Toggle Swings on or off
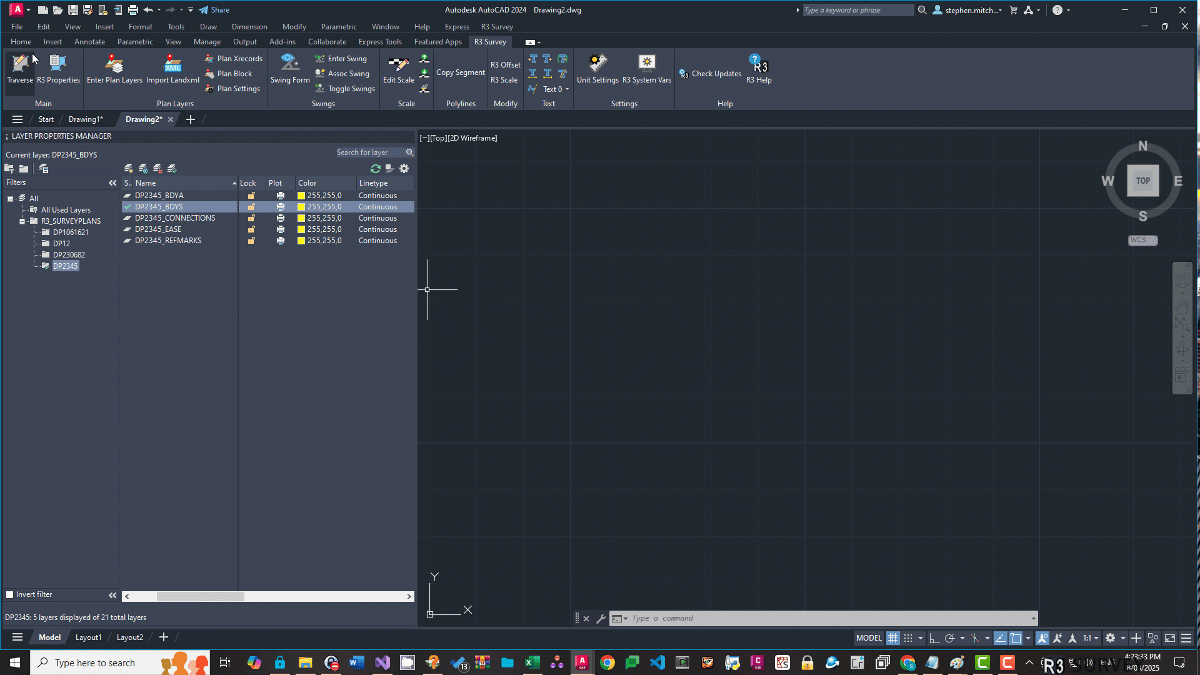The image size is (1200, 675). point(345,89)
